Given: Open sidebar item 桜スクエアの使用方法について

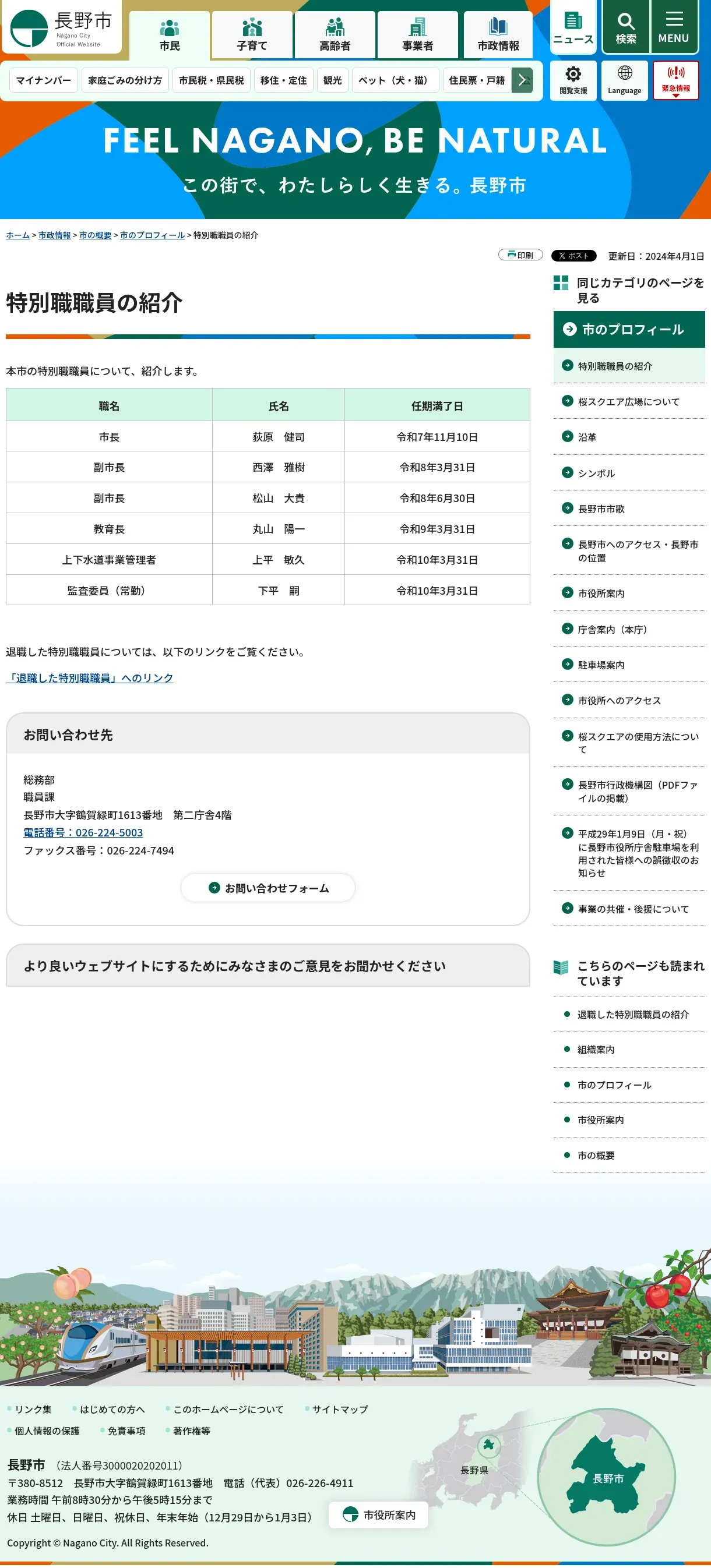Looking at the screenshot, I should [x=629, y=743].
